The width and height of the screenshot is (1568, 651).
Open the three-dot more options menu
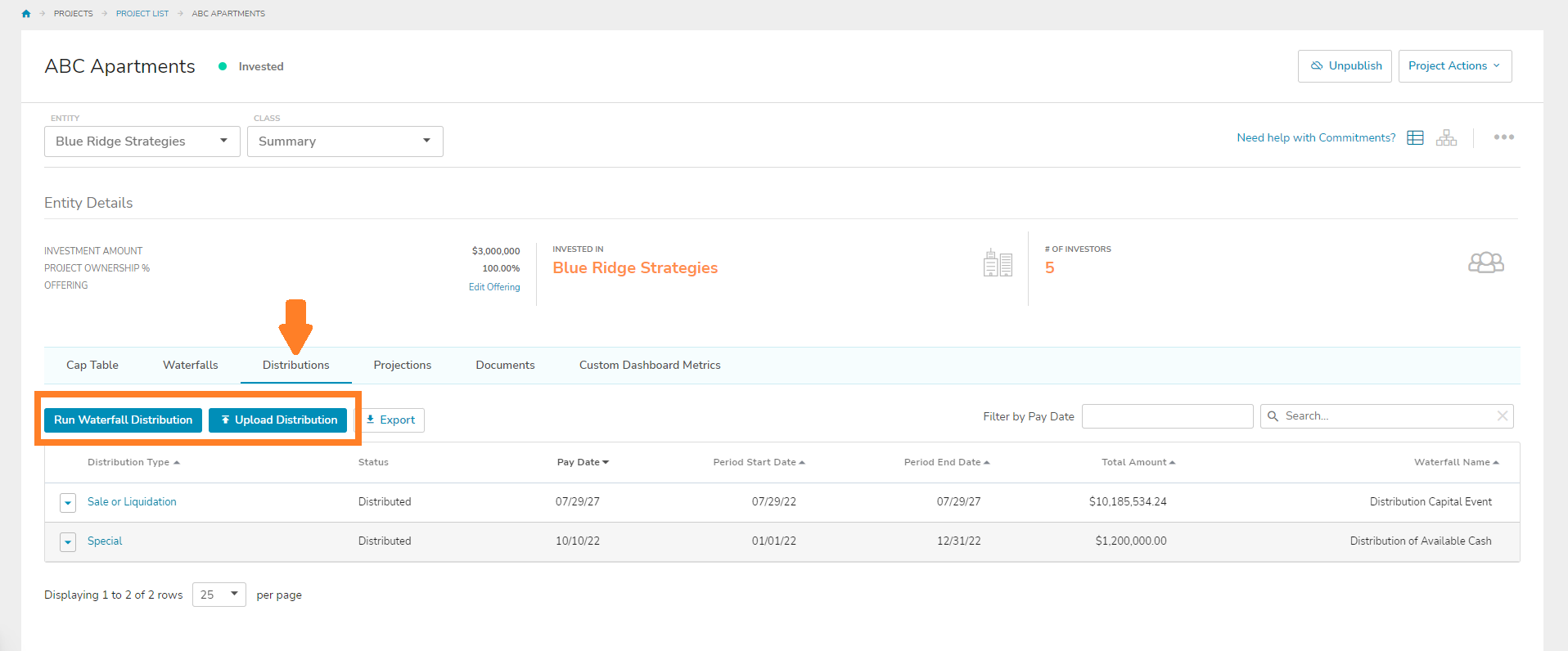point(1503,137)
